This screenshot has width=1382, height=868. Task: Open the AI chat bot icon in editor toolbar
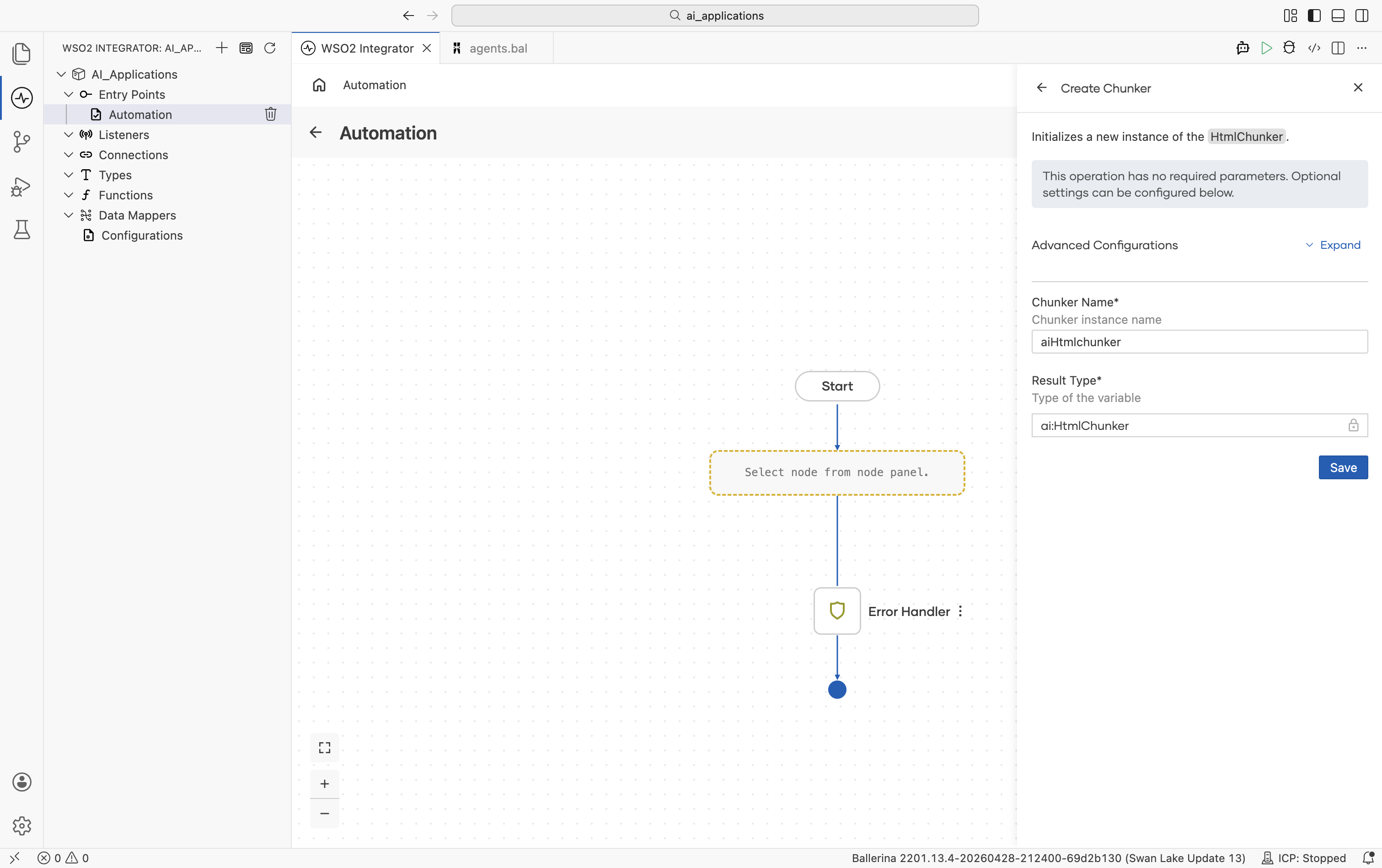pyautogui.click(x=1243, y=48)
